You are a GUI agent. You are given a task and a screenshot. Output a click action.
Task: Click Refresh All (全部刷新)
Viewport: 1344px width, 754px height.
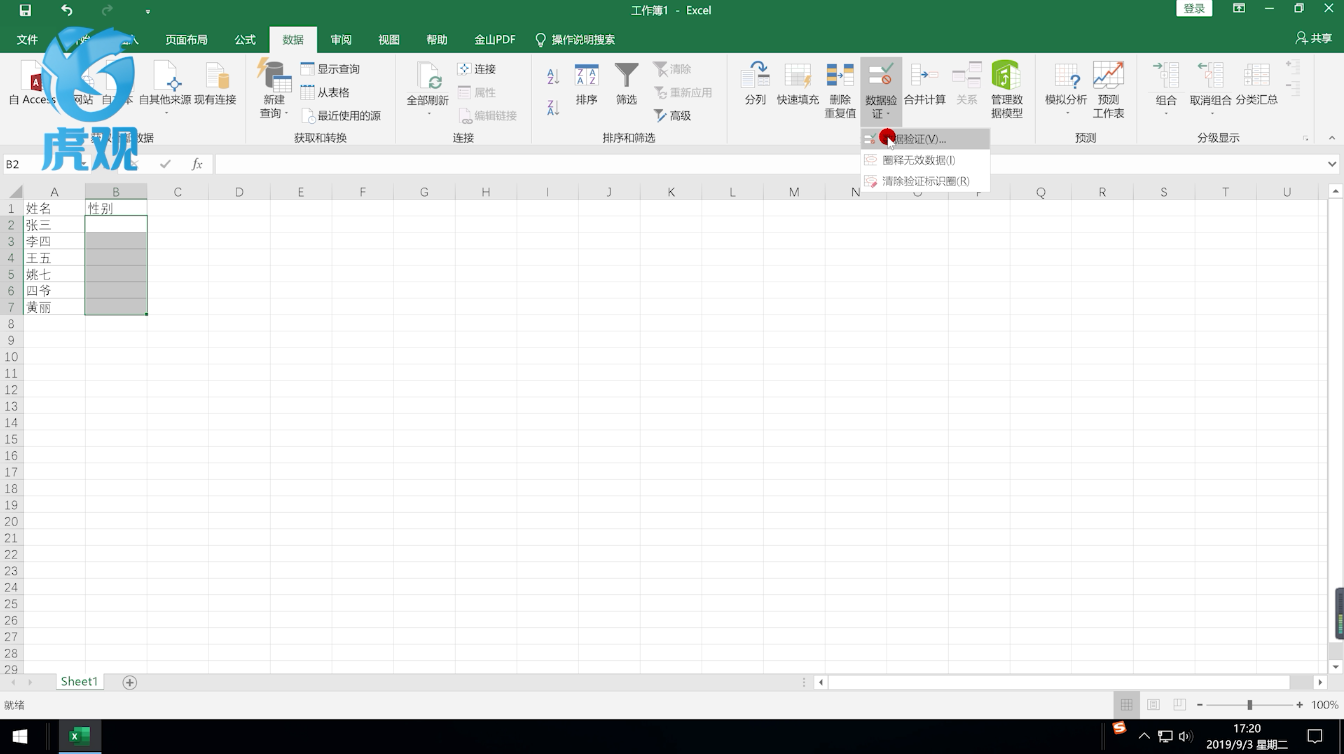click(427, 90)
